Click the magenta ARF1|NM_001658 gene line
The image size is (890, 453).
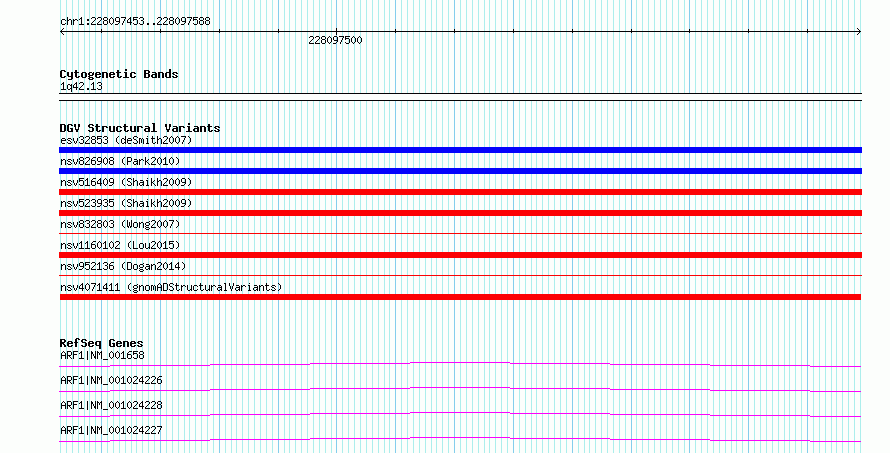pos(460,364)
